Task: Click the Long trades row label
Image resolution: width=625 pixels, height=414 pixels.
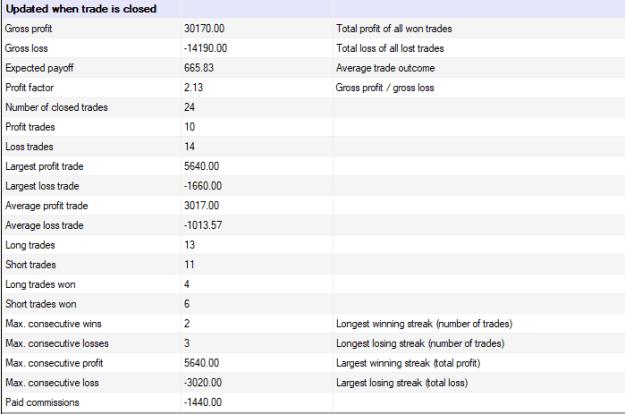Action: click(x=30, y=245)
